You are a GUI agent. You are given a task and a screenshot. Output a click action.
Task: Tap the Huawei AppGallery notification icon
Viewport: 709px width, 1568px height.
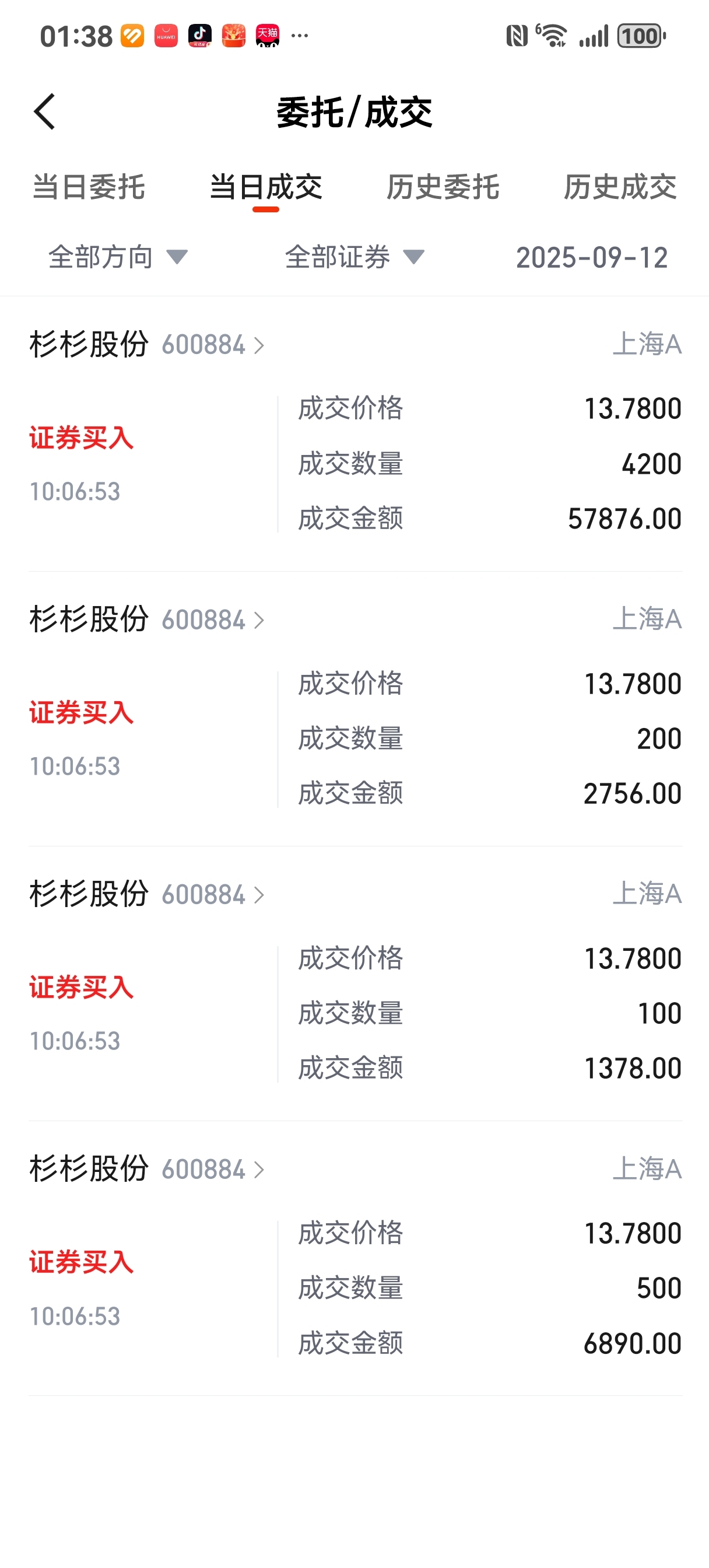166,36
